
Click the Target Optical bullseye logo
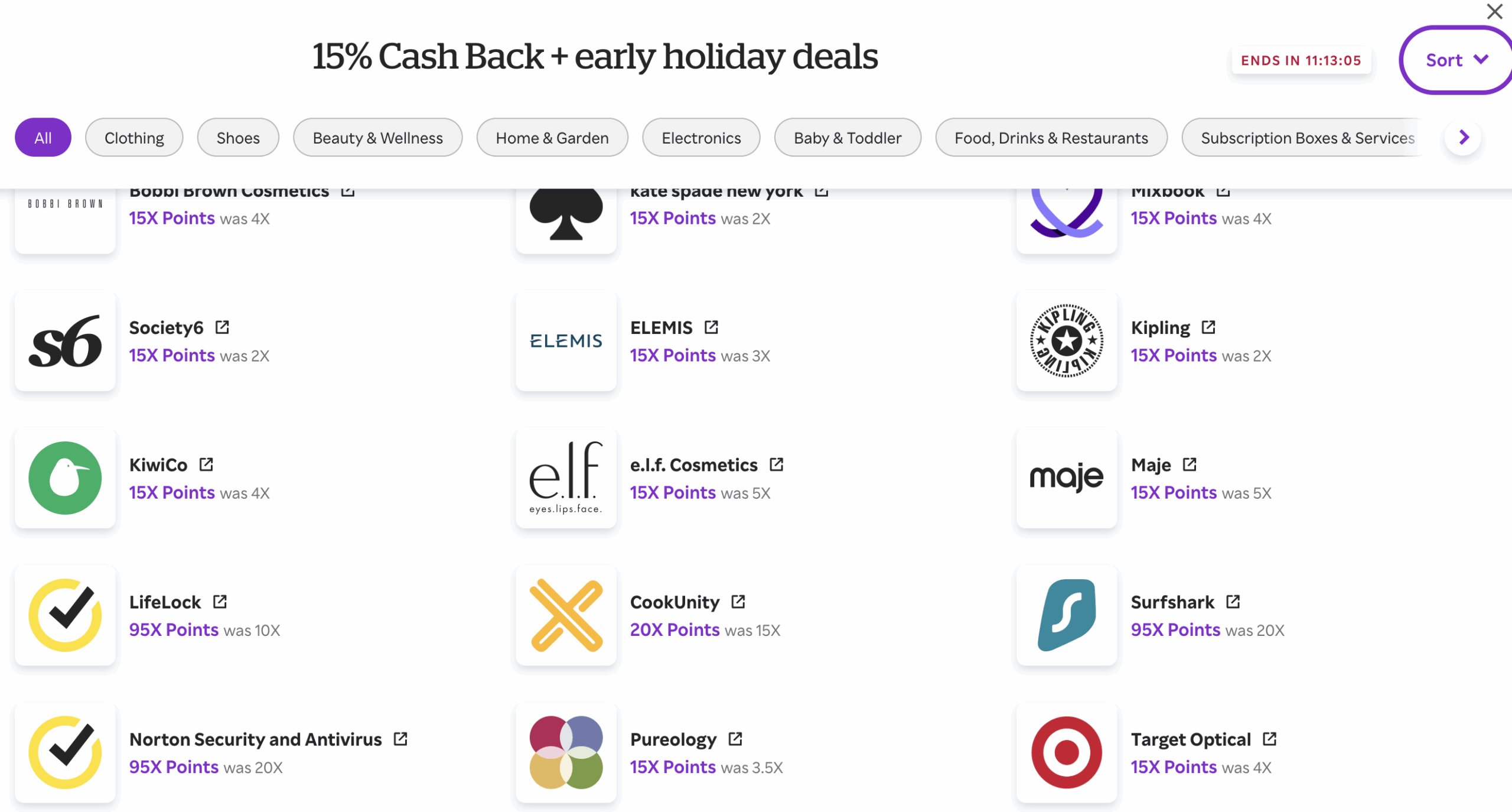pos(1067,752)
